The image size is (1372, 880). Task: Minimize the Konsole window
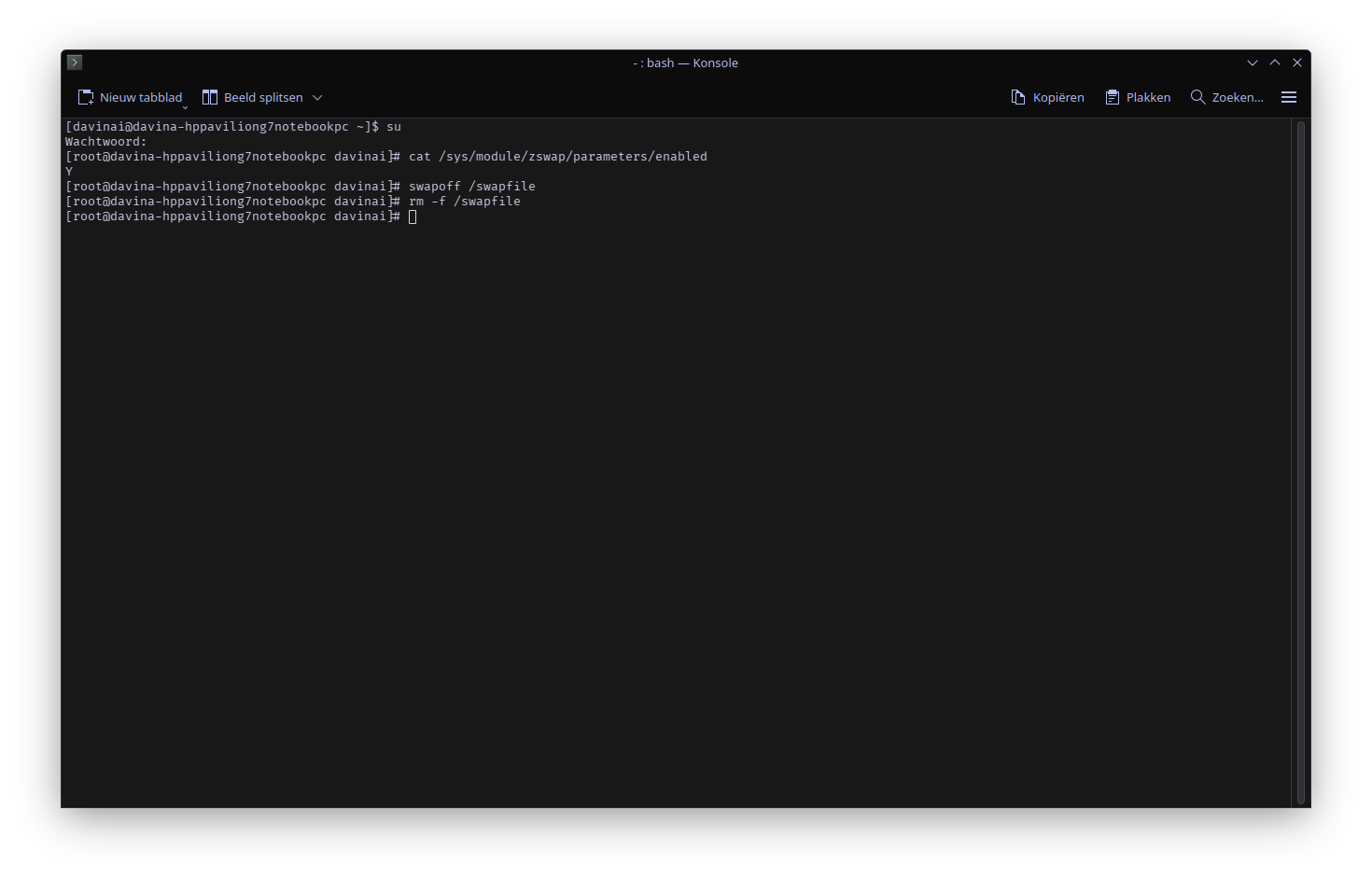coord(1253,63)
